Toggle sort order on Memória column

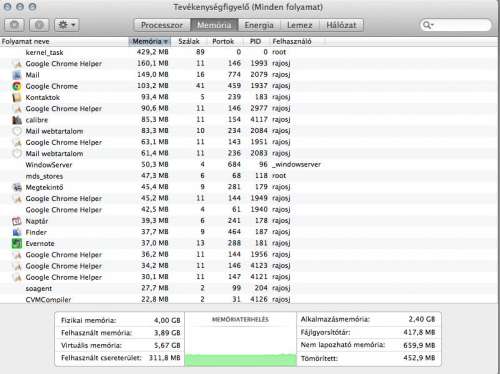(x=150, y=42)
